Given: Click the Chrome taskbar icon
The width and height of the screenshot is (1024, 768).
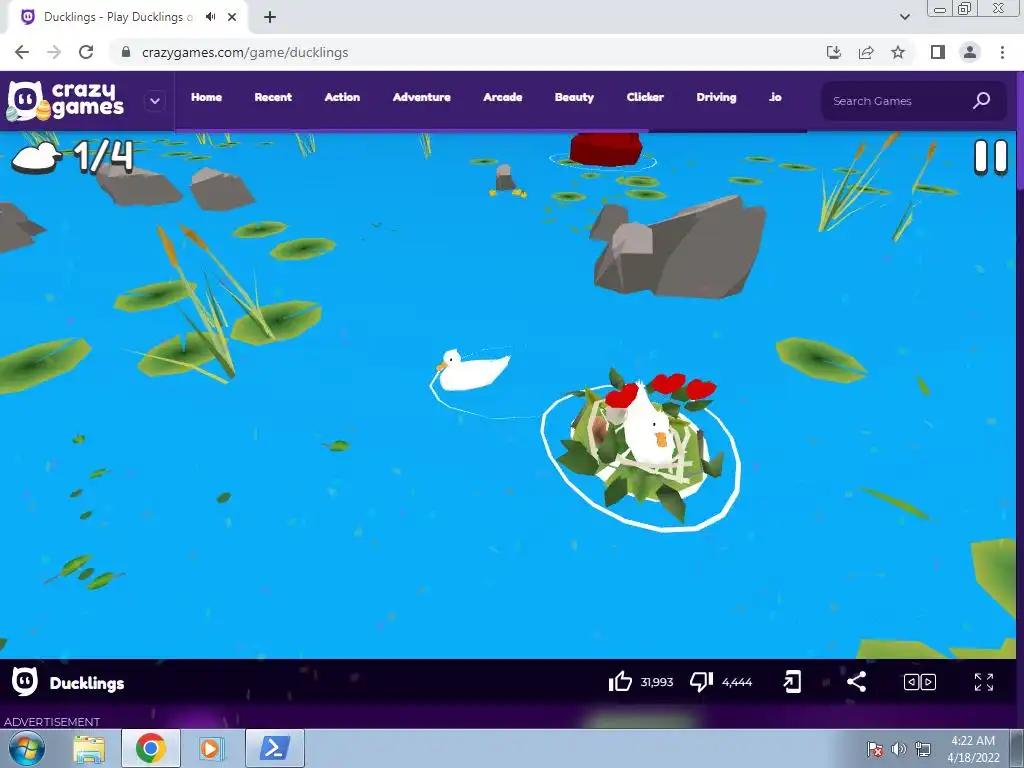Looking at the screenshot, I should pos(150,748).
